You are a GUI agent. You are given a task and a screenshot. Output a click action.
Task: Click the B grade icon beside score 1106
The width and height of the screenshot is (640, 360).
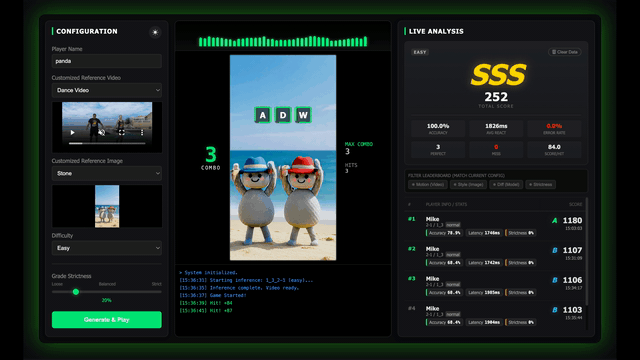click(555, 280)
